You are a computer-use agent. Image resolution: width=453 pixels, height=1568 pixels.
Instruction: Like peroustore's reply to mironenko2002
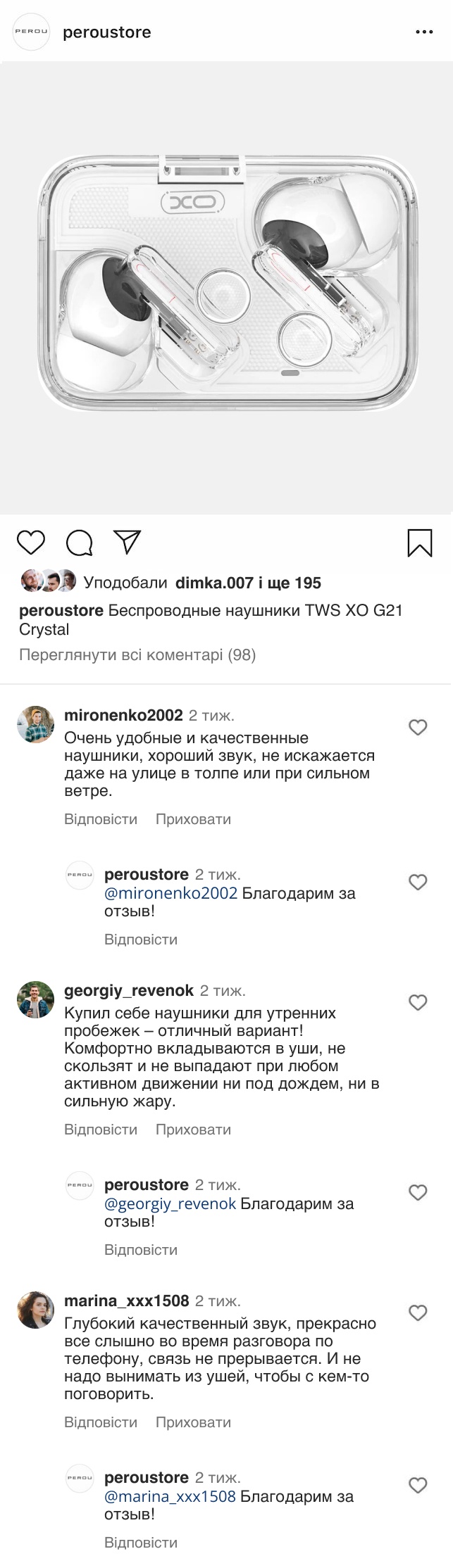(x=418, y=882)
